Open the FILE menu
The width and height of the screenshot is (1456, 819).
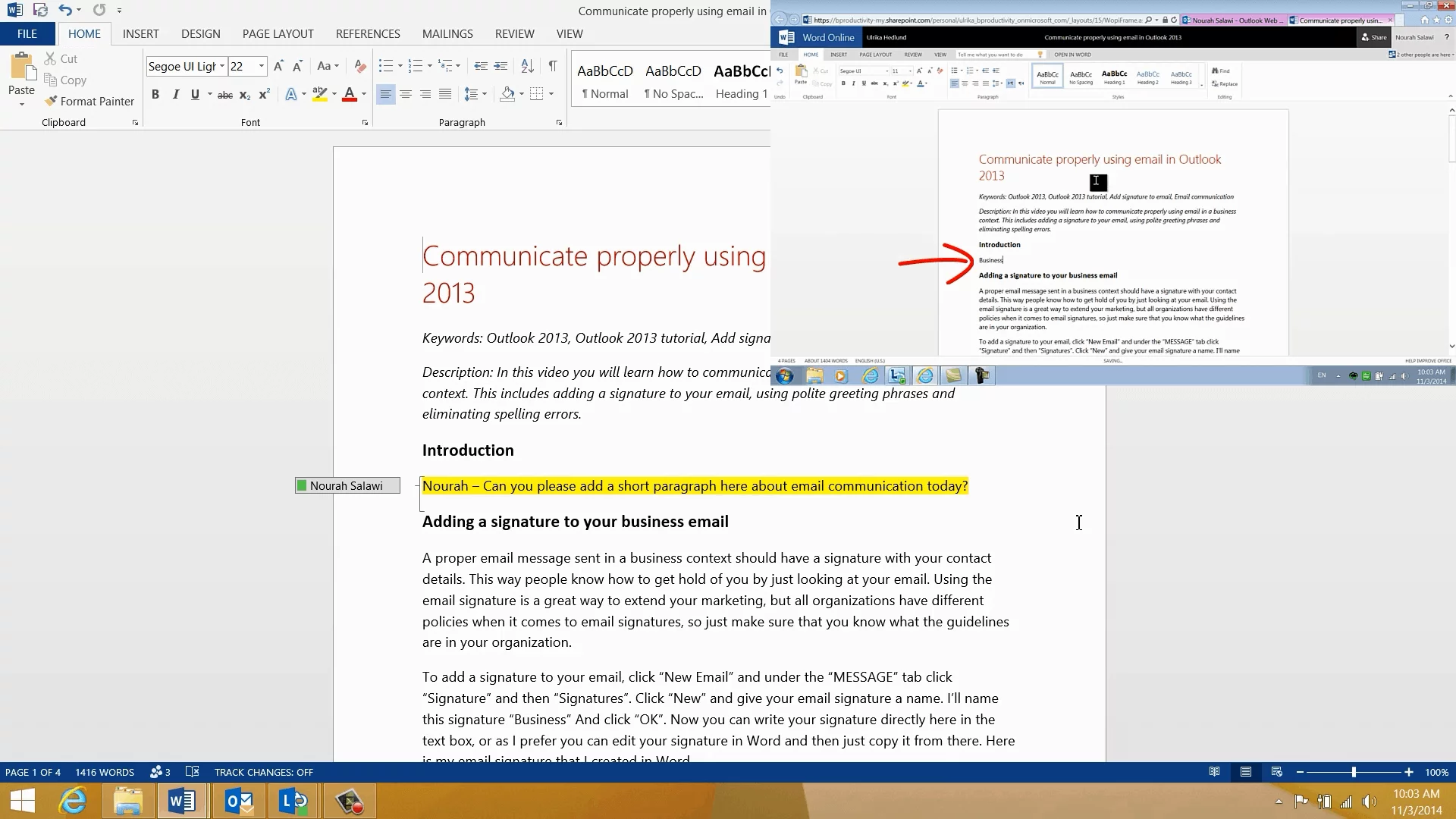27,33
